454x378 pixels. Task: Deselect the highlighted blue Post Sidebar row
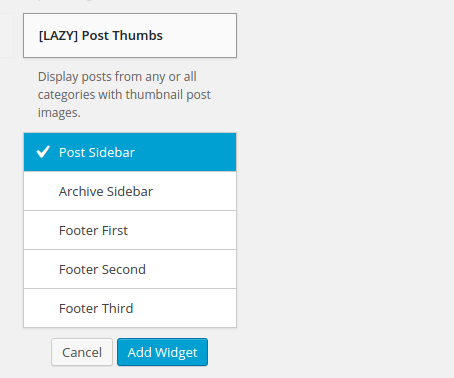point(130,152)
